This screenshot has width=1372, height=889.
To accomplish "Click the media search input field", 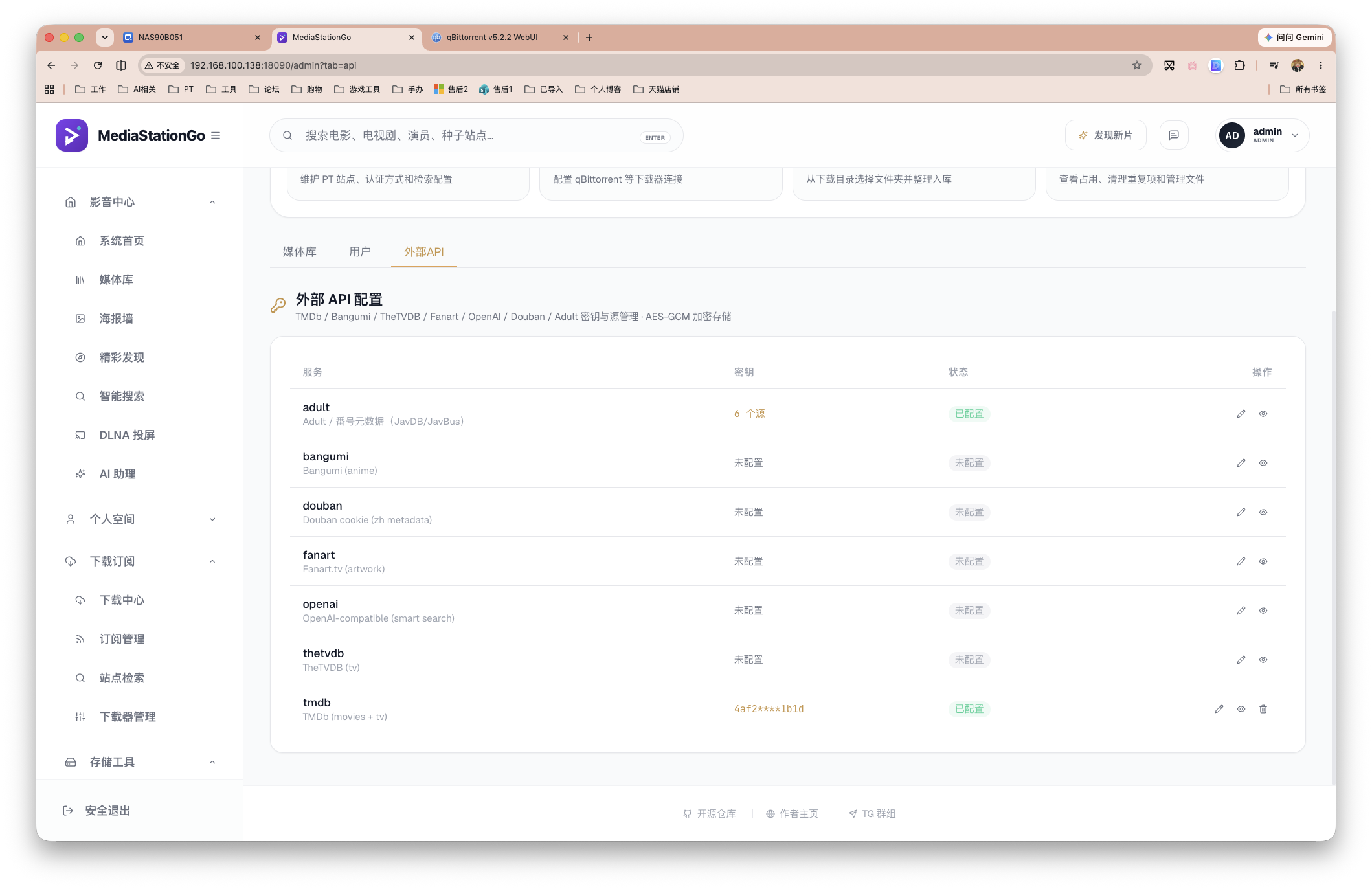I will [x=476, y=135].
